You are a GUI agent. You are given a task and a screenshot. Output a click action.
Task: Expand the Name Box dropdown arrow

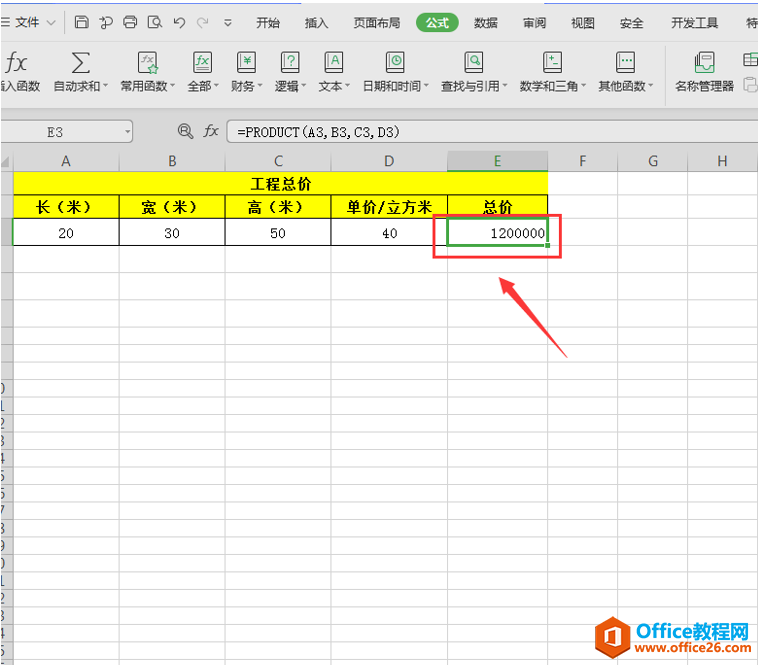127,131
